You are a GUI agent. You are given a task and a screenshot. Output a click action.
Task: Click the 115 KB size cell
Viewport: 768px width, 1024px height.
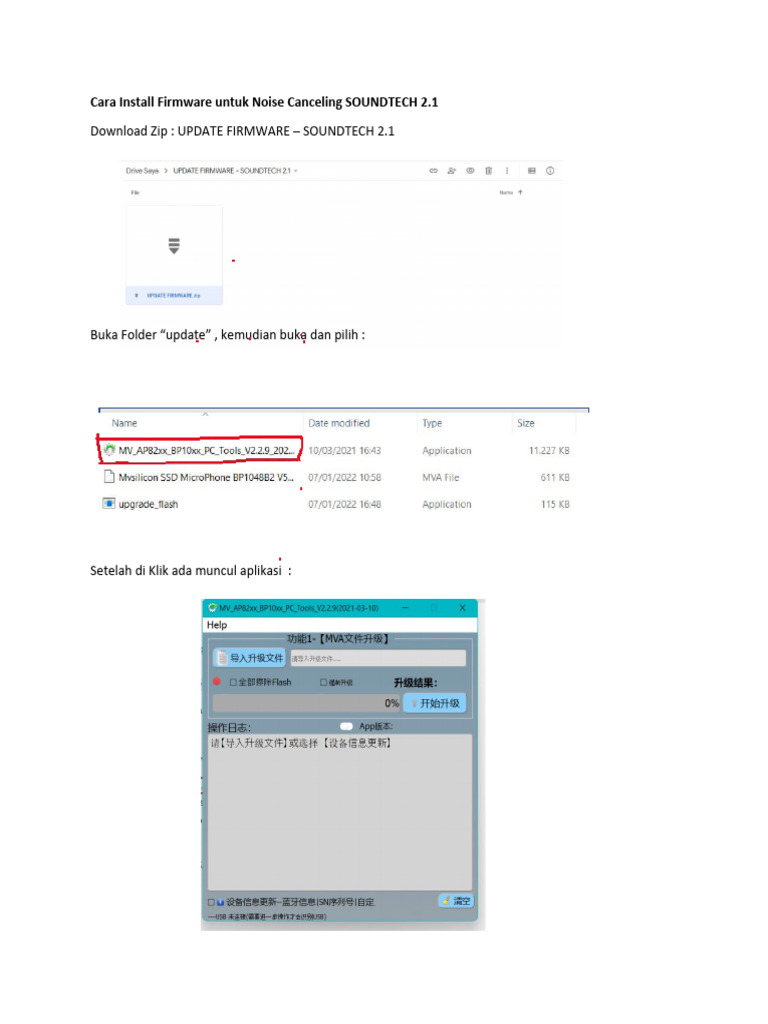coord(555,504)
